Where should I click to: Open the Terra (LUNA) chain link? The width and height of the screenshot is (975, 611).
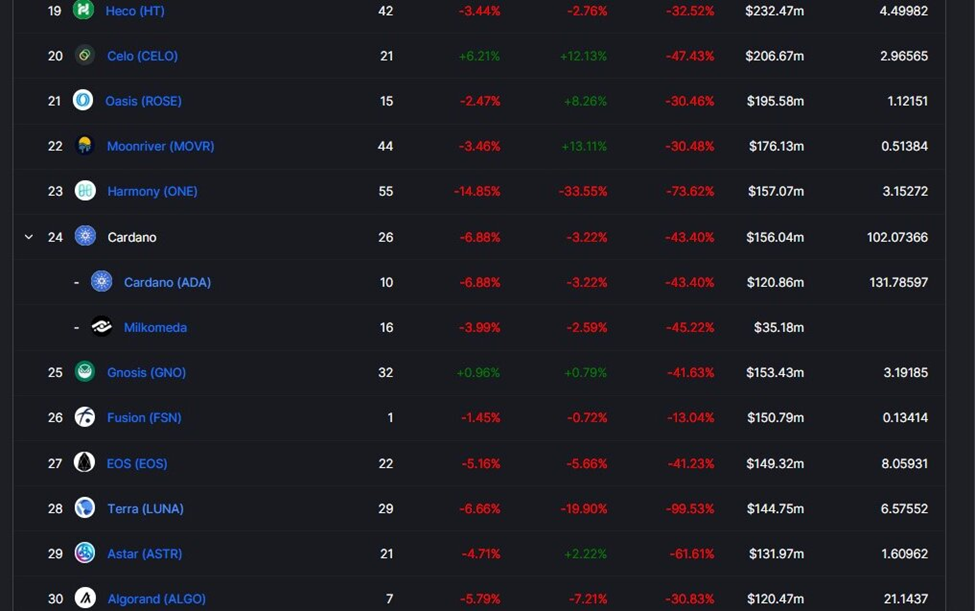coord(146,508)
